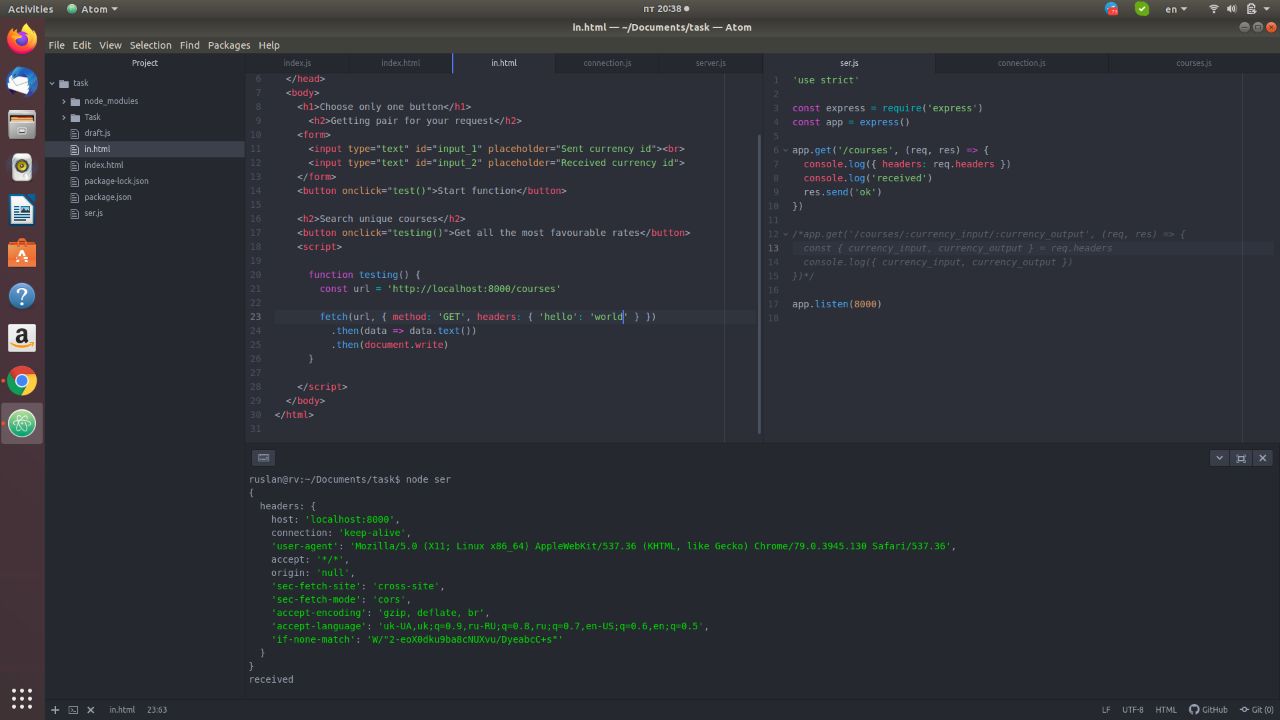Open package.json in the project tree

(107, 197)
